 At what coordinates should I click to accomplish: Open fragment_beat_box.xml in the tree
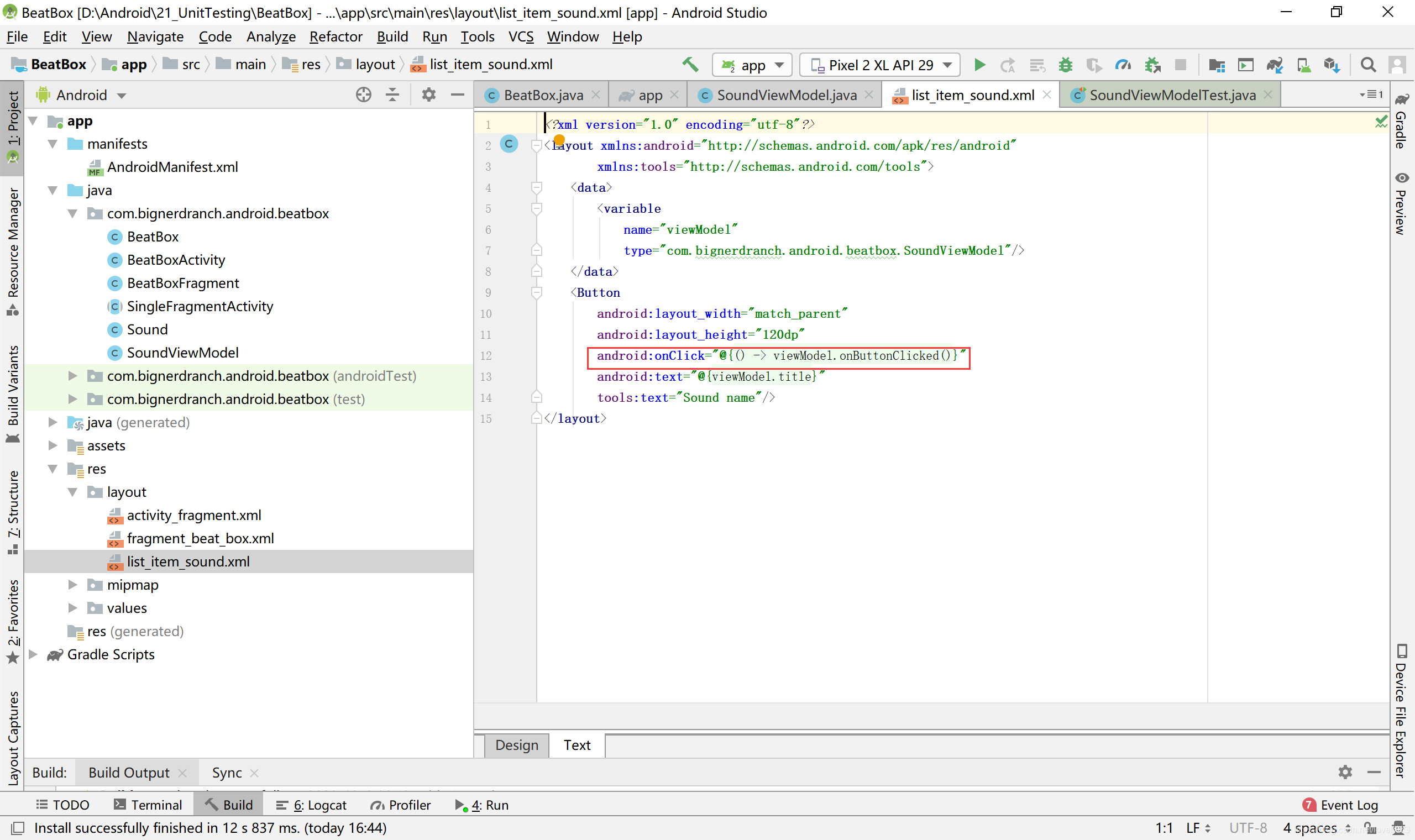point(200,538)
